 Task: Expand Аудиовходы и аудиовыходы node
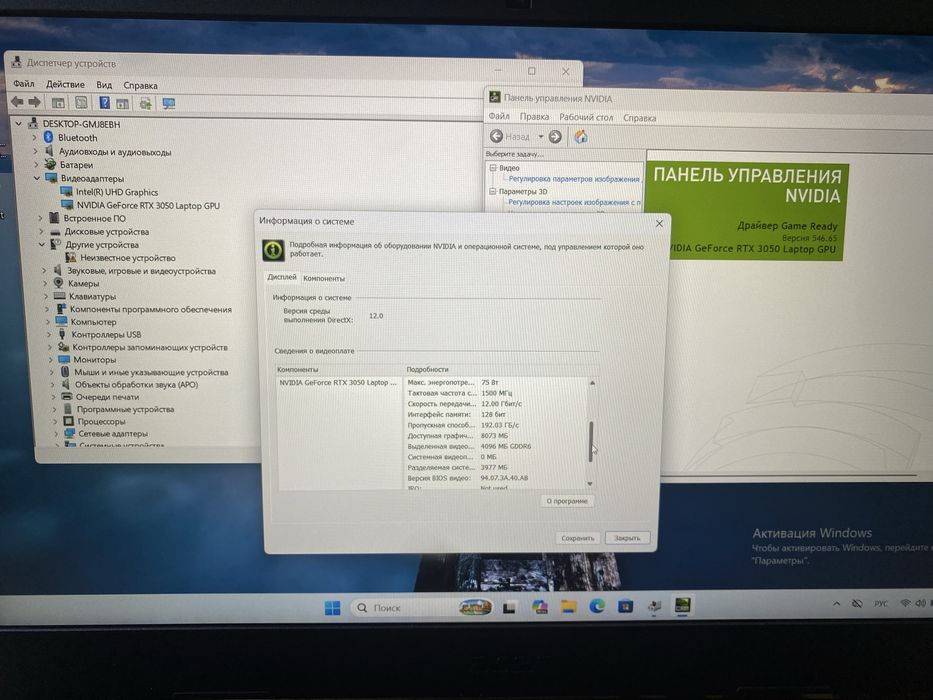[x=35, y=151]
